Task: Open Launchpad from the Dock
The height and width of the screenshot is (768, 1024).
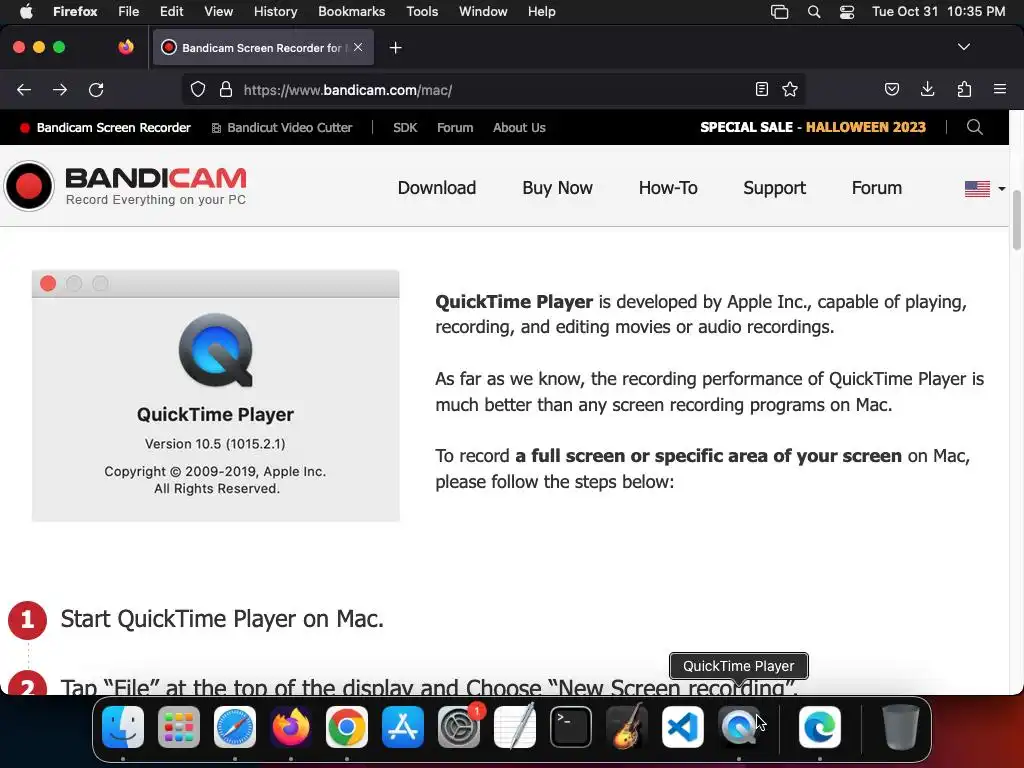Action: pos(179,727)
